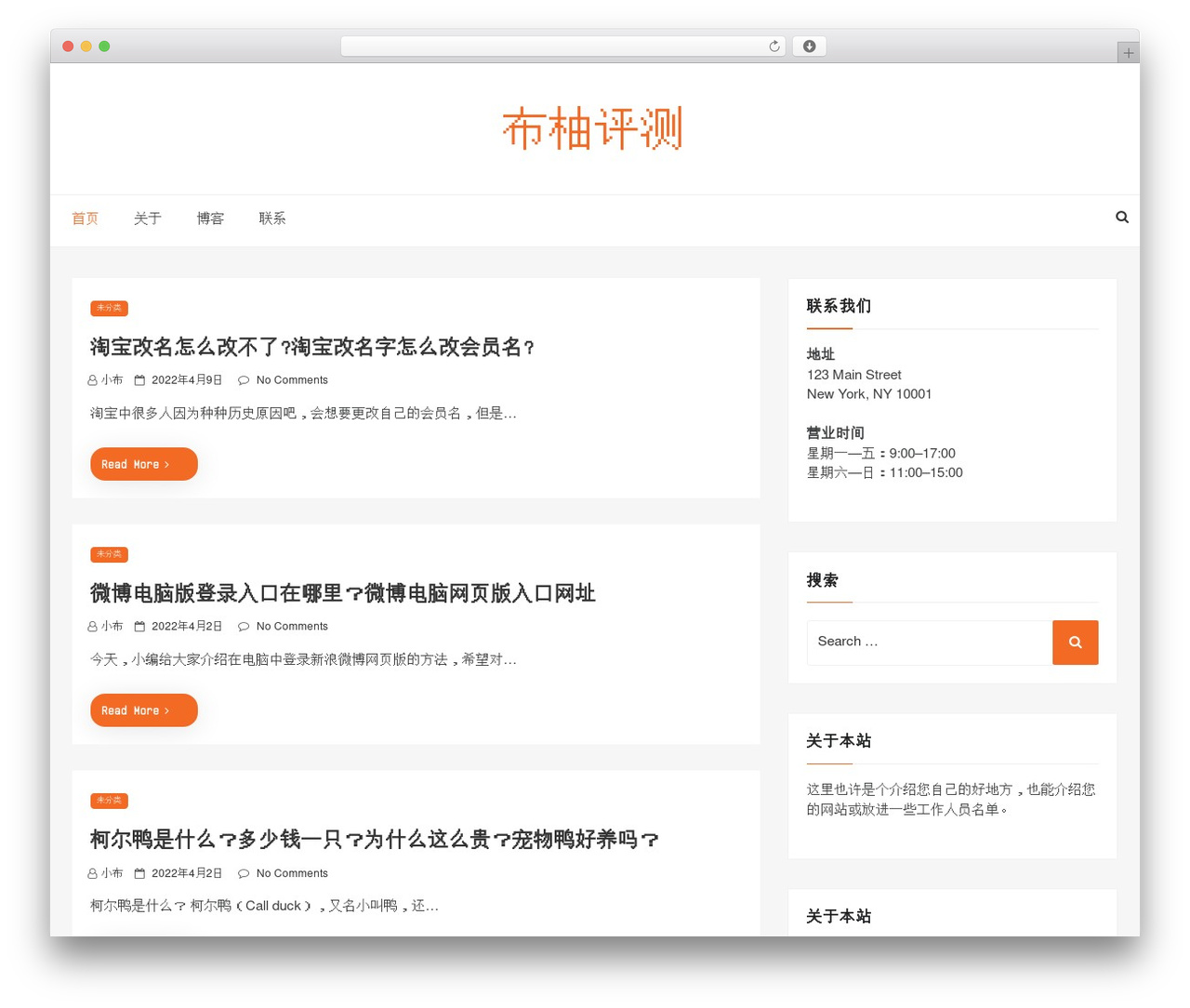Click the address text 123 Main Street
The width and height of the screenshot is (1190, 1008).
tap(854, 375)
